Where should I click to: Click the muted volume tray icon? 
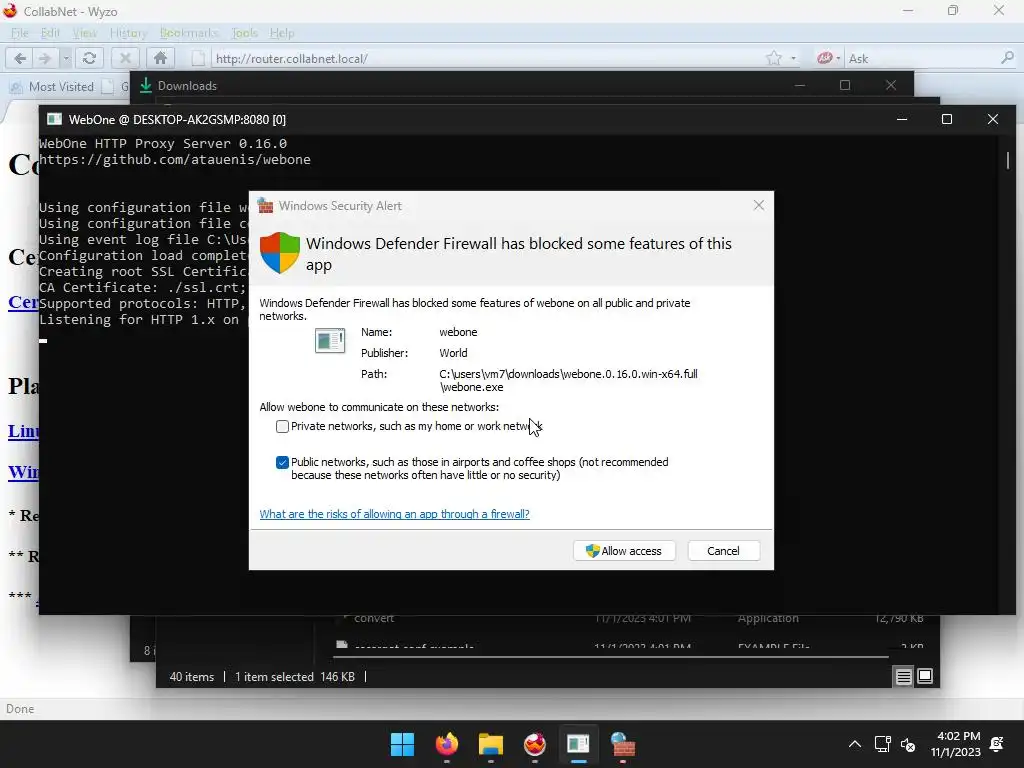(908, 744)
